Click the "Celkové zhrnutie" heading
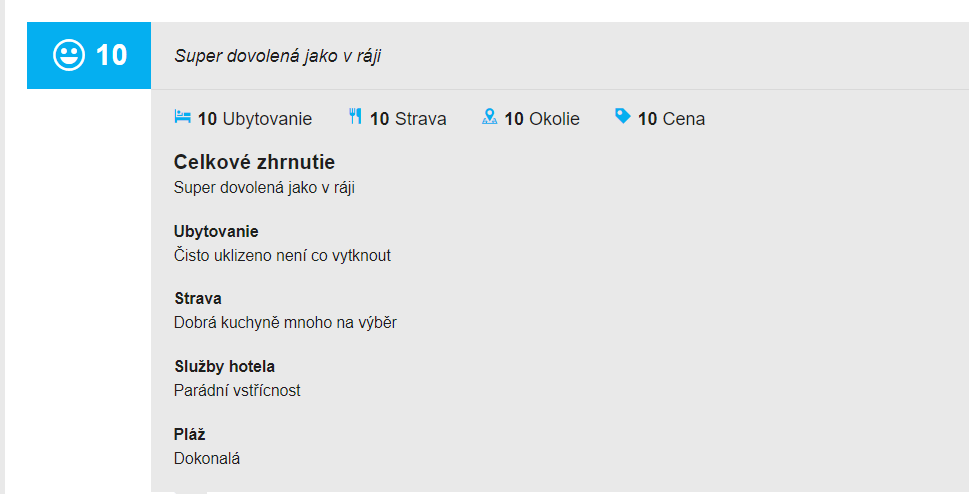The width and height of the screenshot is (969, 494). tap(254, 162)
